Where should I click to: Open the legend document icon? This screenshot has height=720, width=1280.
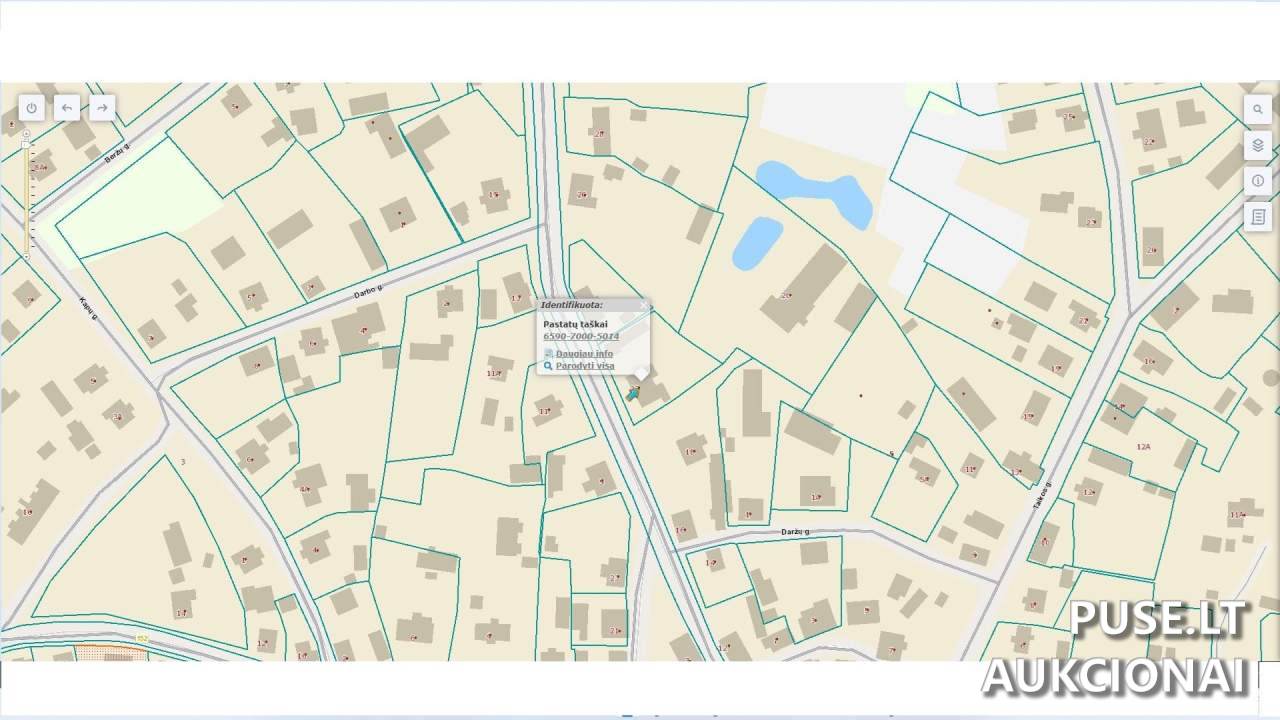coord(1257,216)
